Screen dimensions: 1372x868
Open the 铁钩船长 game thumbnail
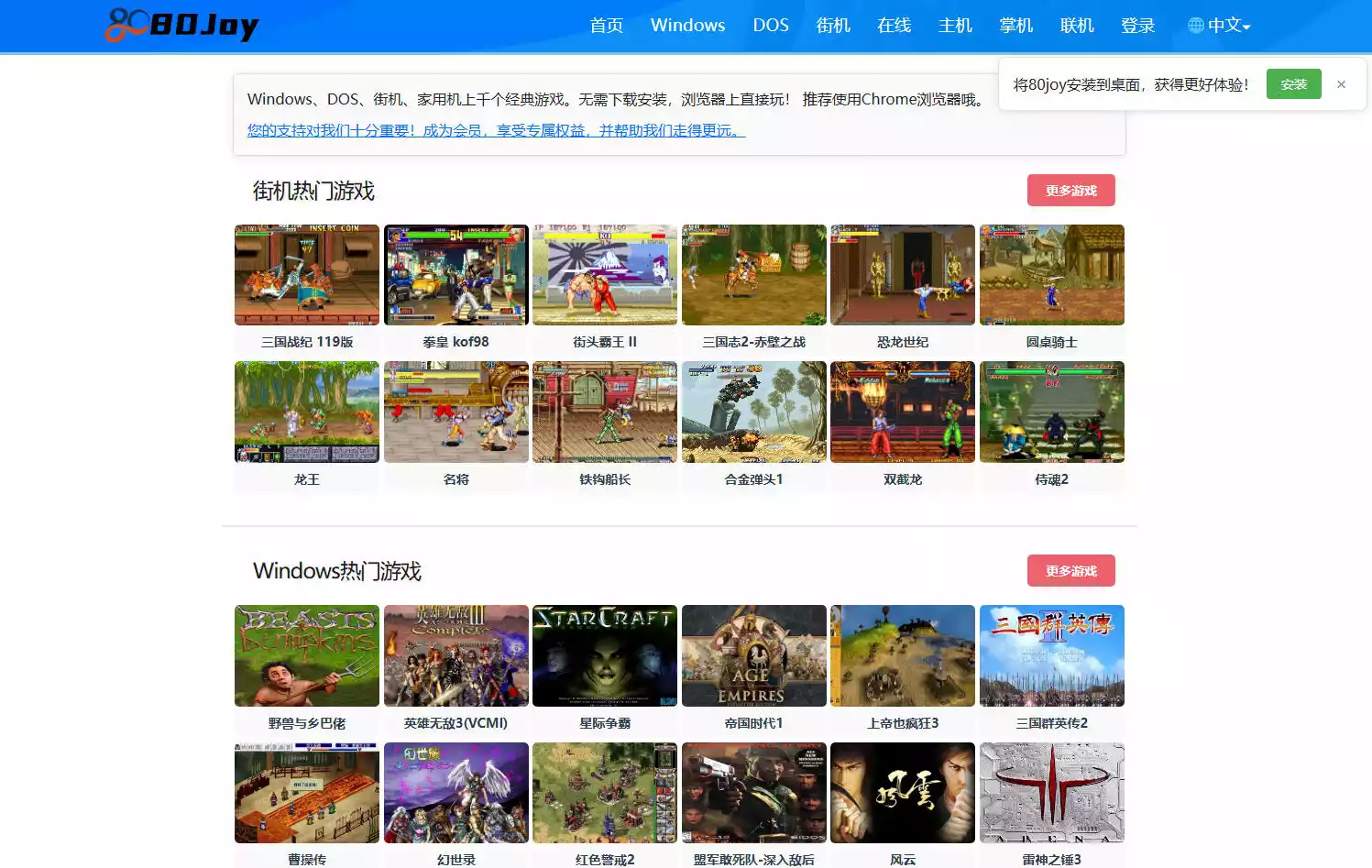[x=605, y=412]
